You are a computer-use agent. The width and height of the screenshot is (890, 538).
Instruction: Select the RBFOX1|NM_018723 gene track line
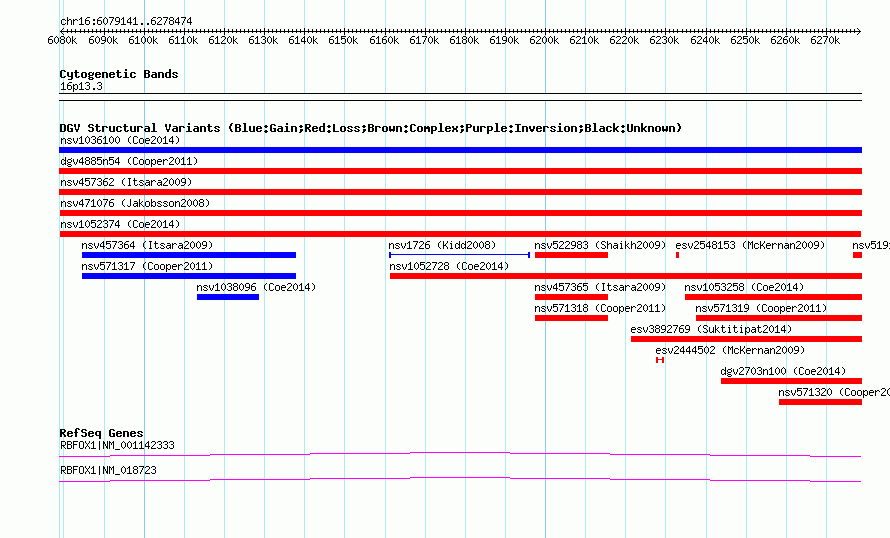point(460,479)
